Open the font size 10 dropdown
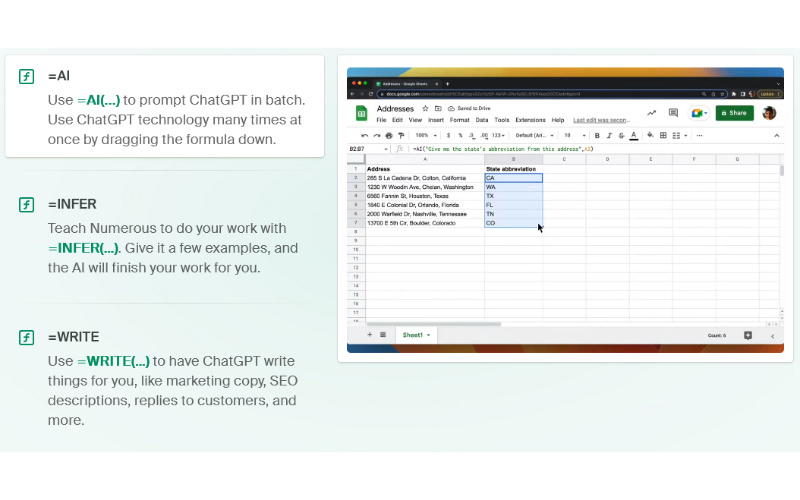The width and height of the screenshot is (800, 500). click(x=574, y=136)
